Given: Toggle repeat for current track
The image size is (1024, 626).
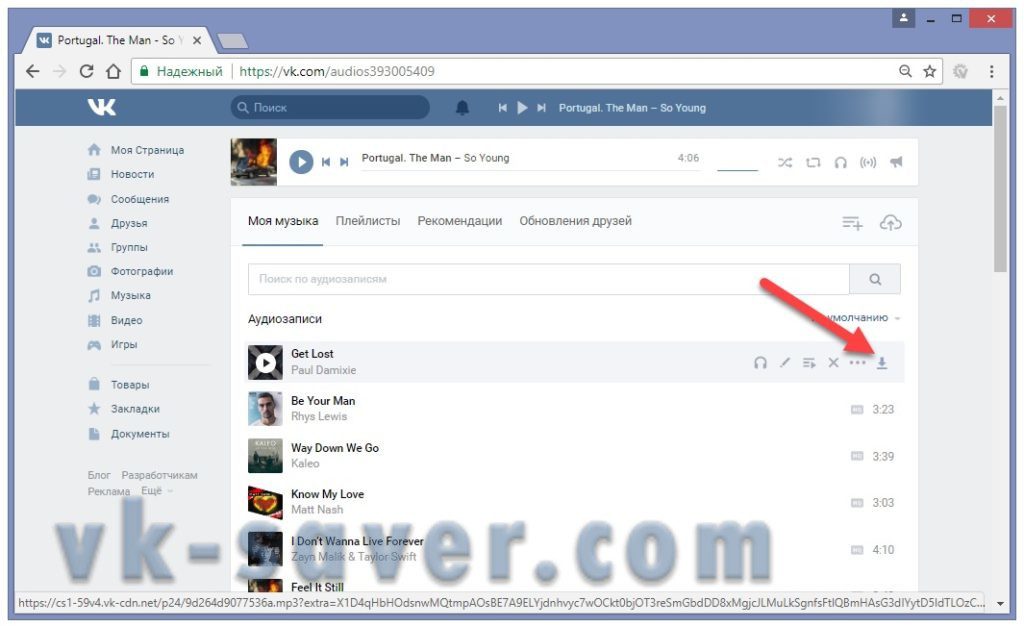Looking at the screenshot, I should pyautogui.click(x=813, y=163).
